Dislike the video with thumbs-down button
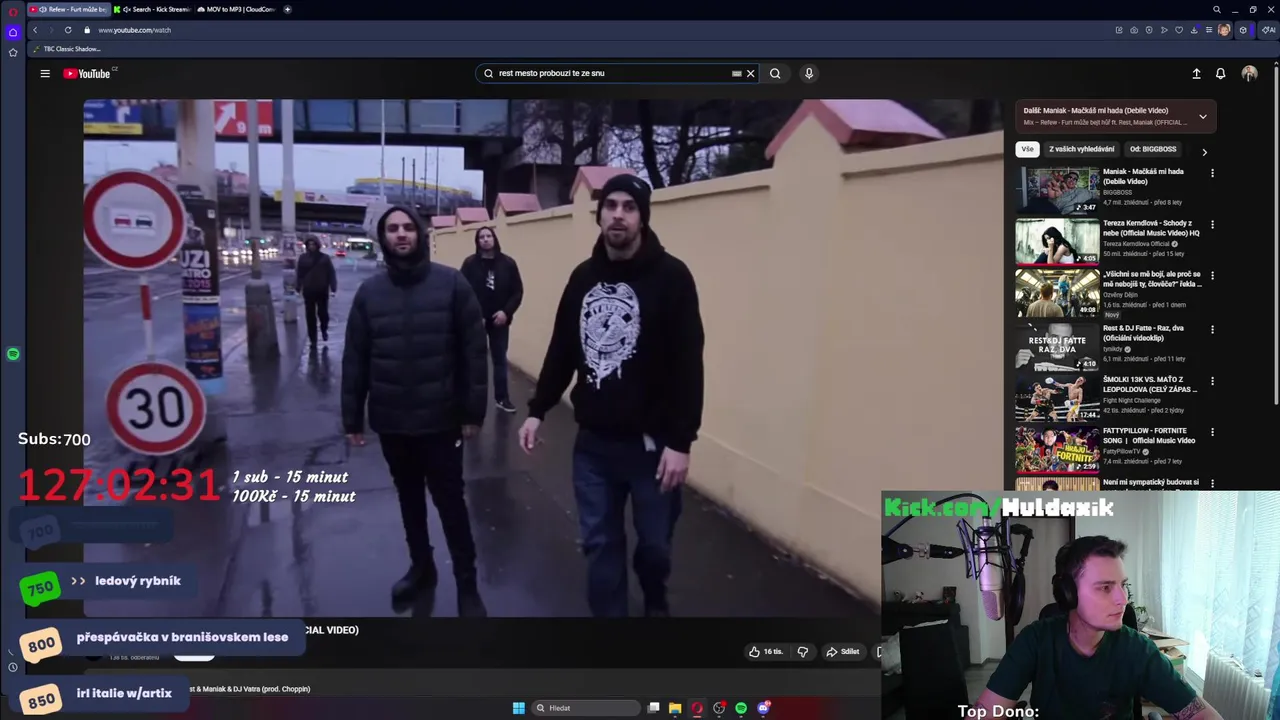The width and height of the screenshot is (1280, 720). [802, 652]
